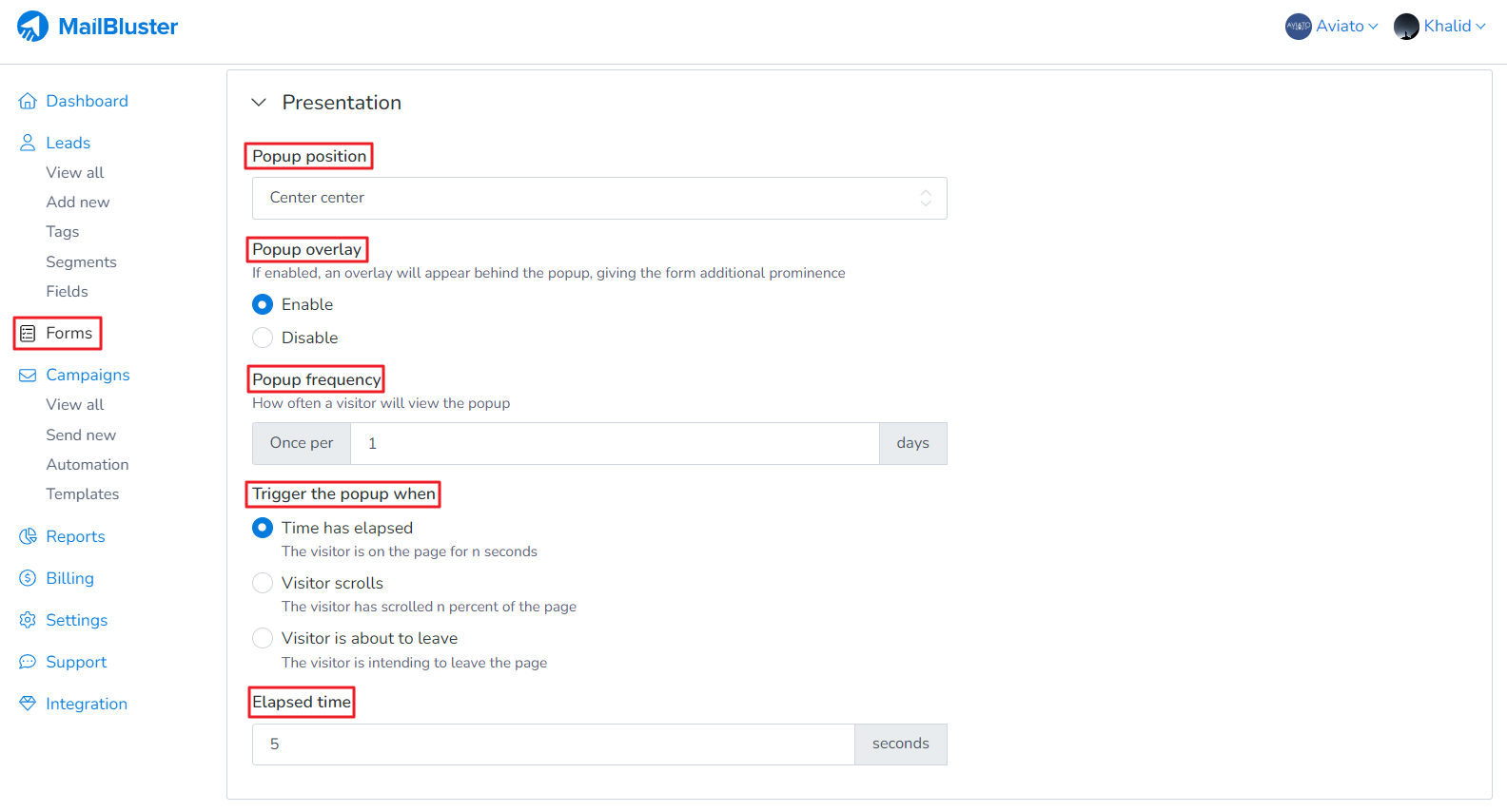Screen dimensions: 1507x812
Task: Disable the popup overlay
Action: coord(263,338)
